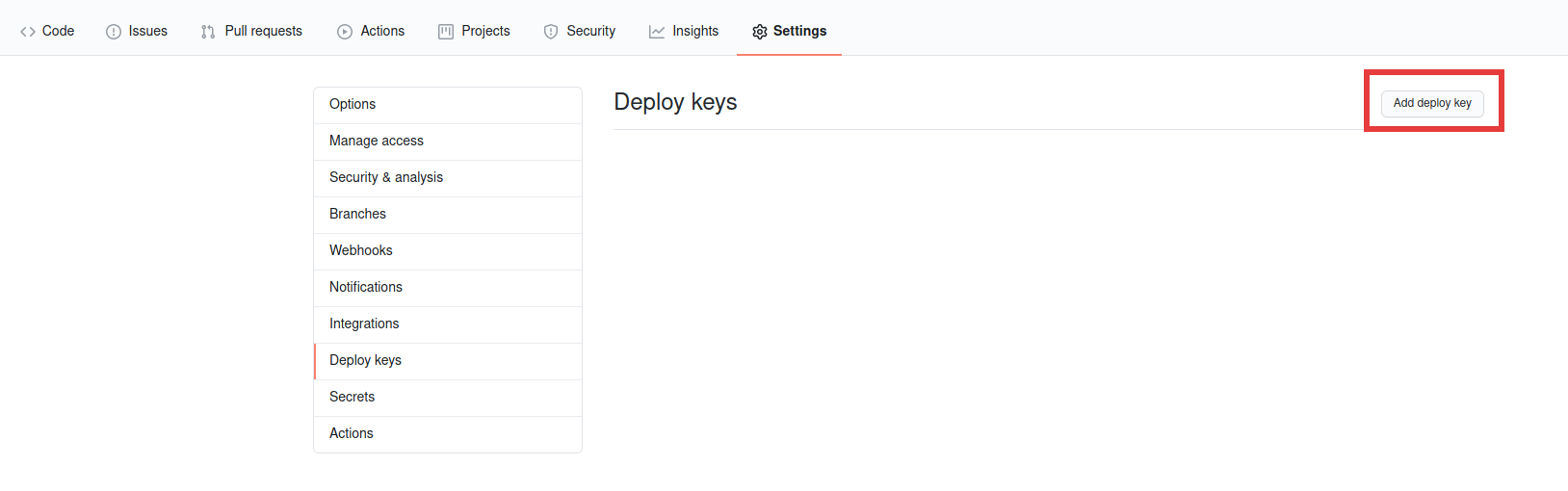Viewport: 1568px width, 491px height.
Task: Select the Settings tab
Action: tap(789, 31)
